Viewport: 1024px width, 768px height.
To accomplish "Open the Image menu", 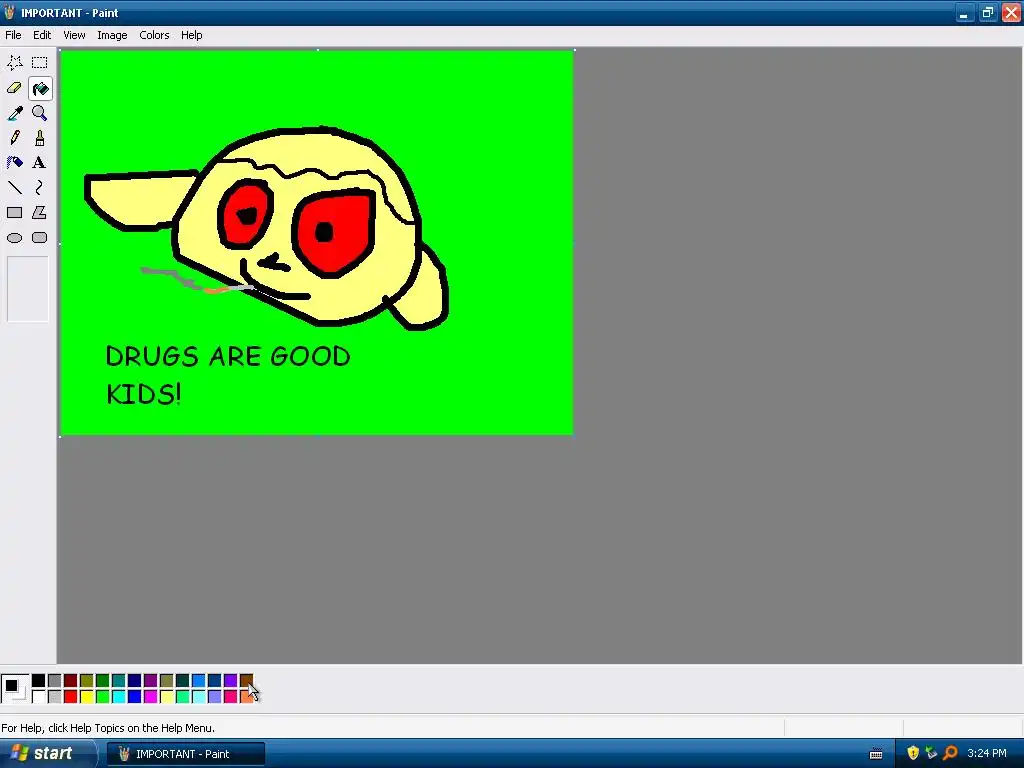I will (112, 35).
